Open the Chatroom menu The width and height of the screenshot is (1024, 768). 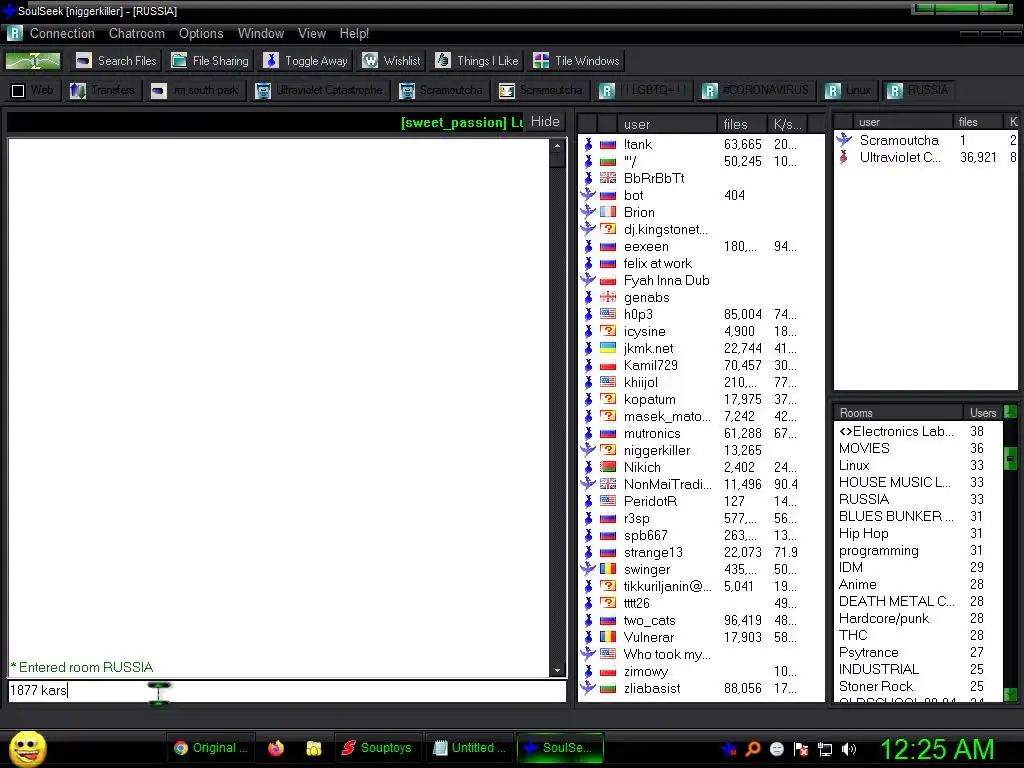point(136,33)
